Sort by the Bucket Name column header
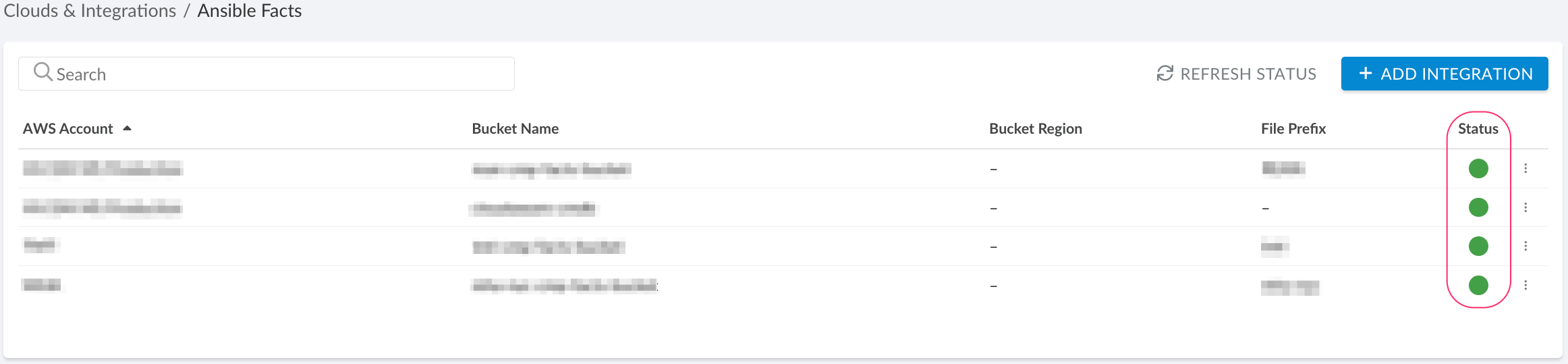This screenshot has width=1568, height=364. click(515, 129)
